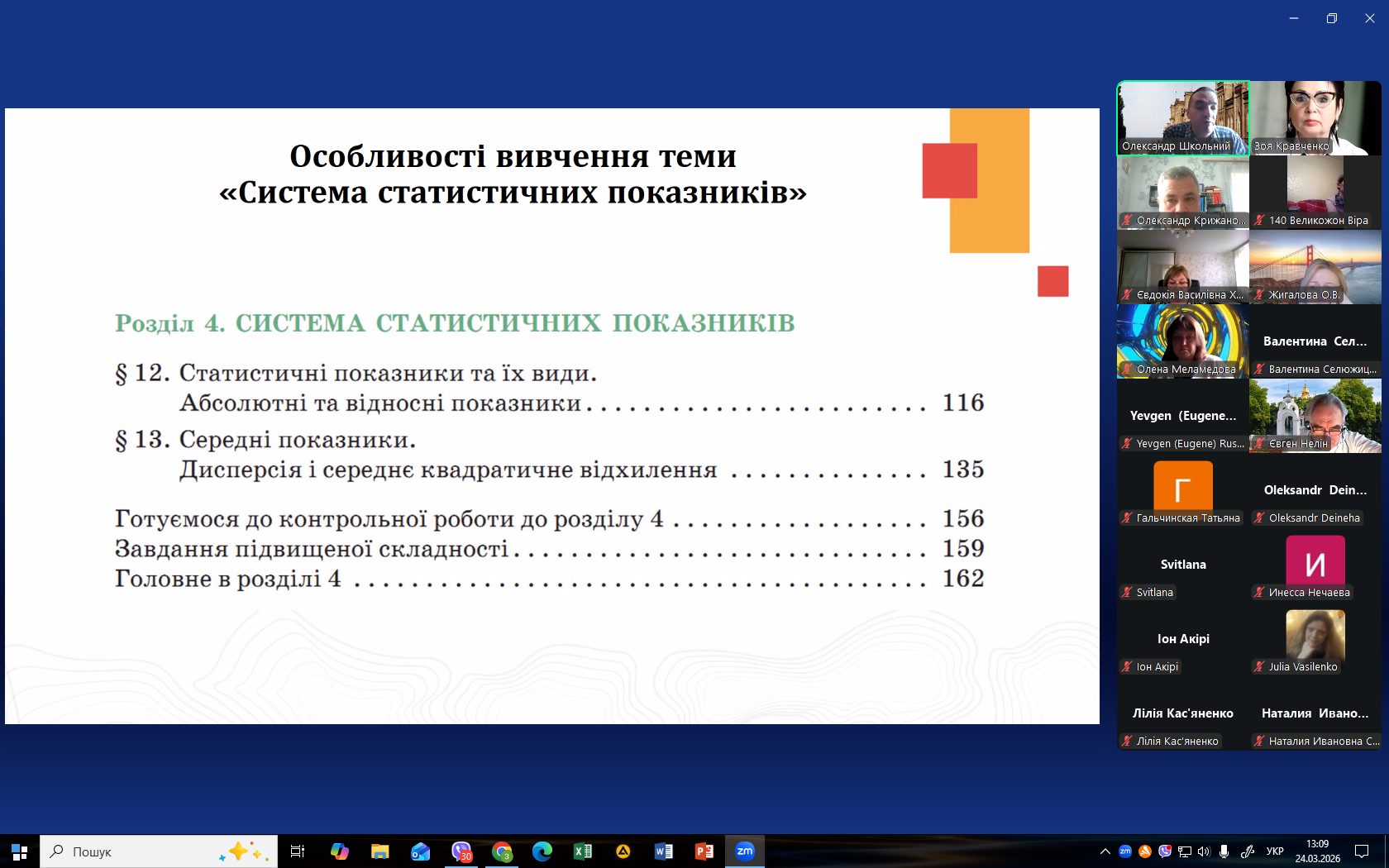Open File Explorer from taskbar
The height and width of the screenshot is (868, 1389).
pyautogui.click(x=380, y=851)
